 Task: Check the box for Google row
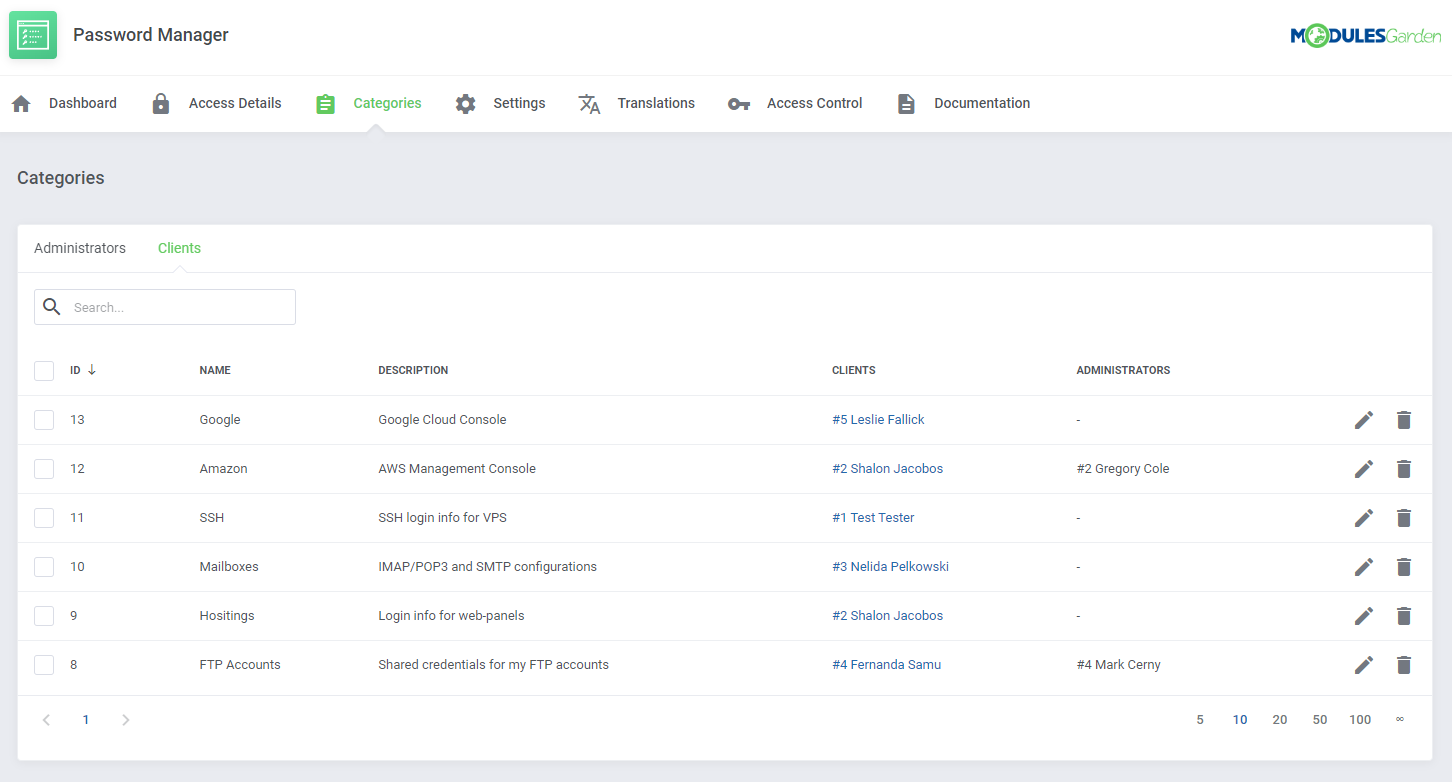(44, 420)
